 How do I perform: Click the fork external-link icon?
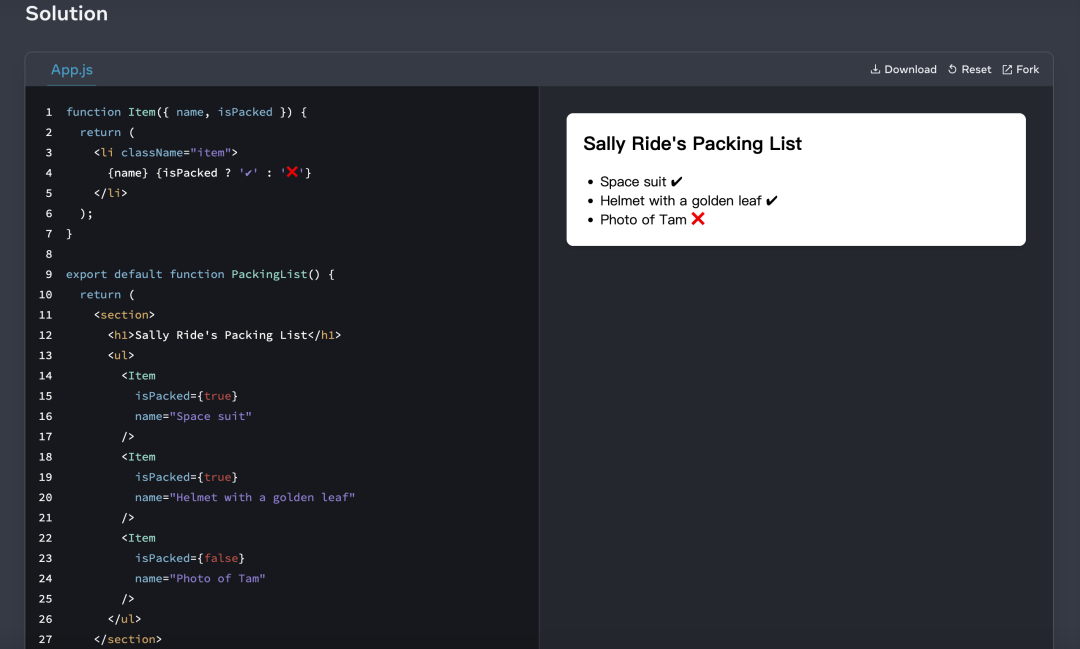pyautogui.click(x=1007, y=70)
